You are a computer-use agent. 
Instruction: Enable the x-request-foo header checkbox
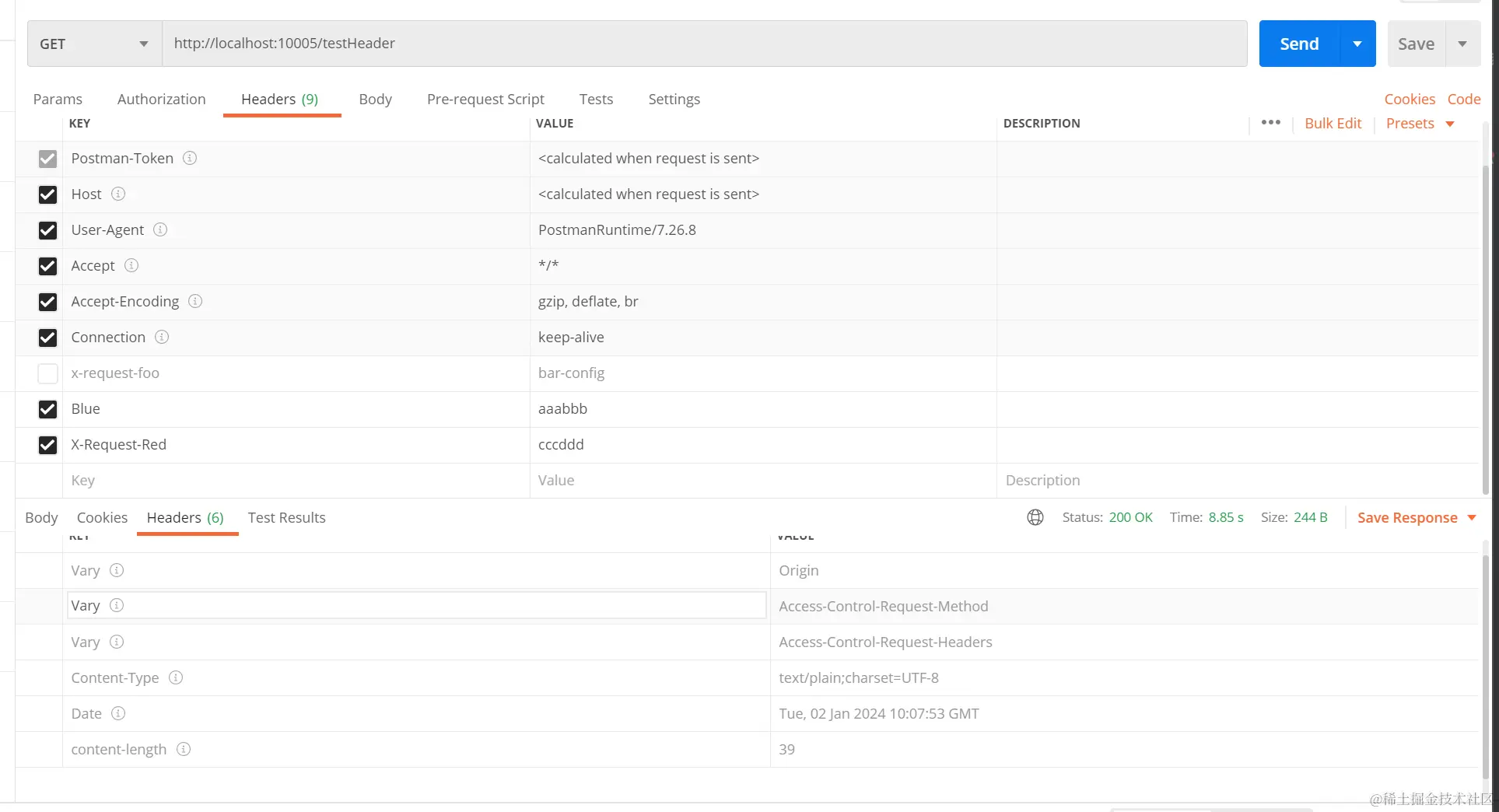[47, 373]
